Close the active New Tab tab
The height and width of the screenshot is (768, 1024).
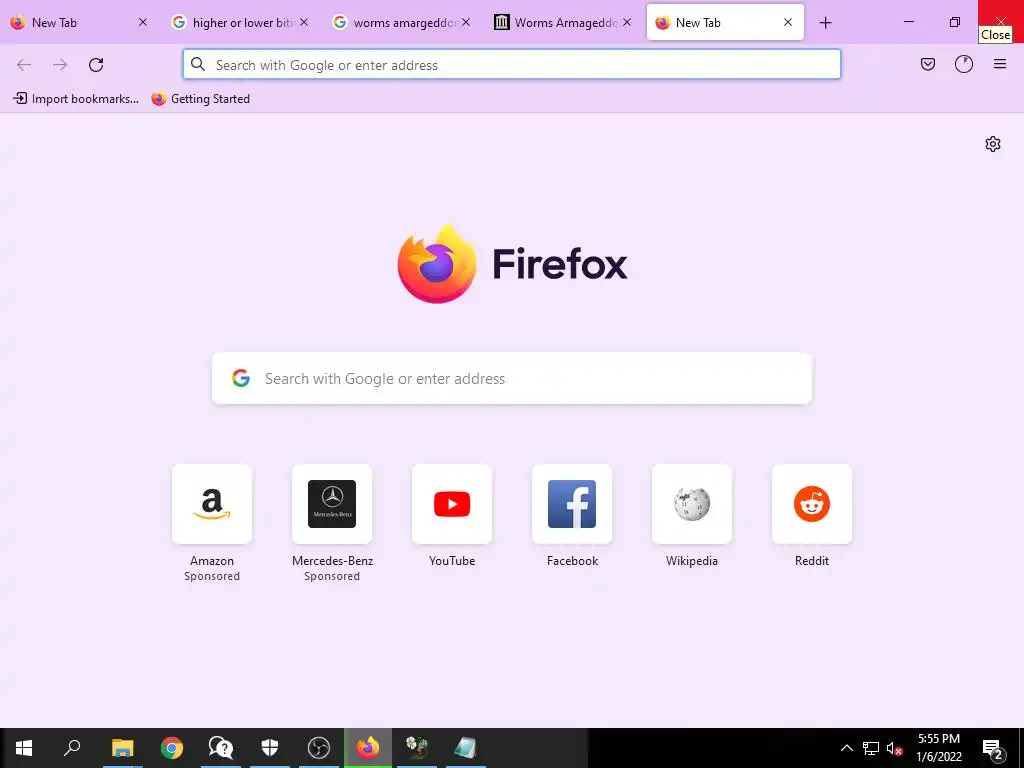click(788, 22)
